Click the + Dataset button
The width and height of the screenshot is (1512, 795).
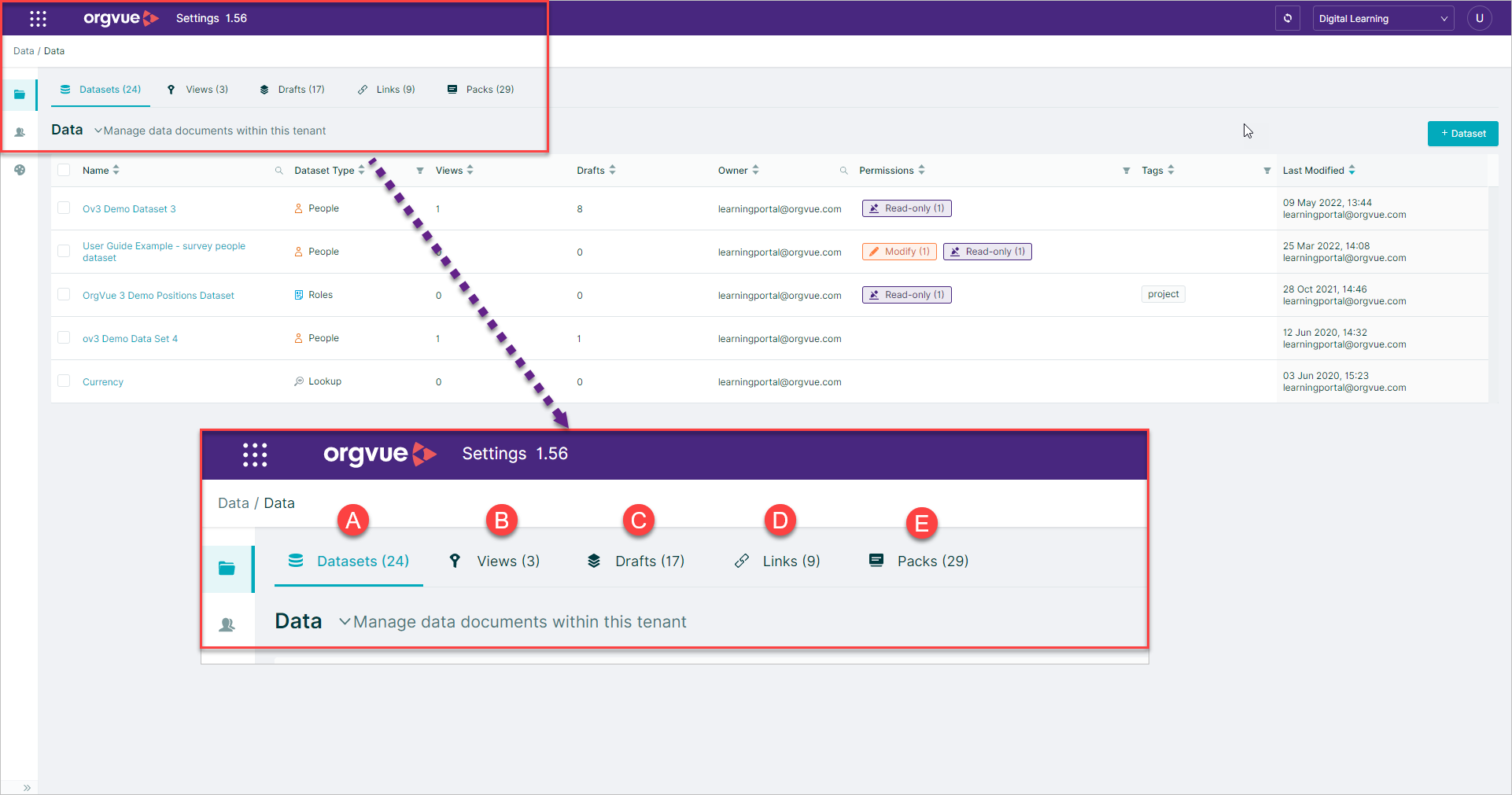[x=1462, y=134]
